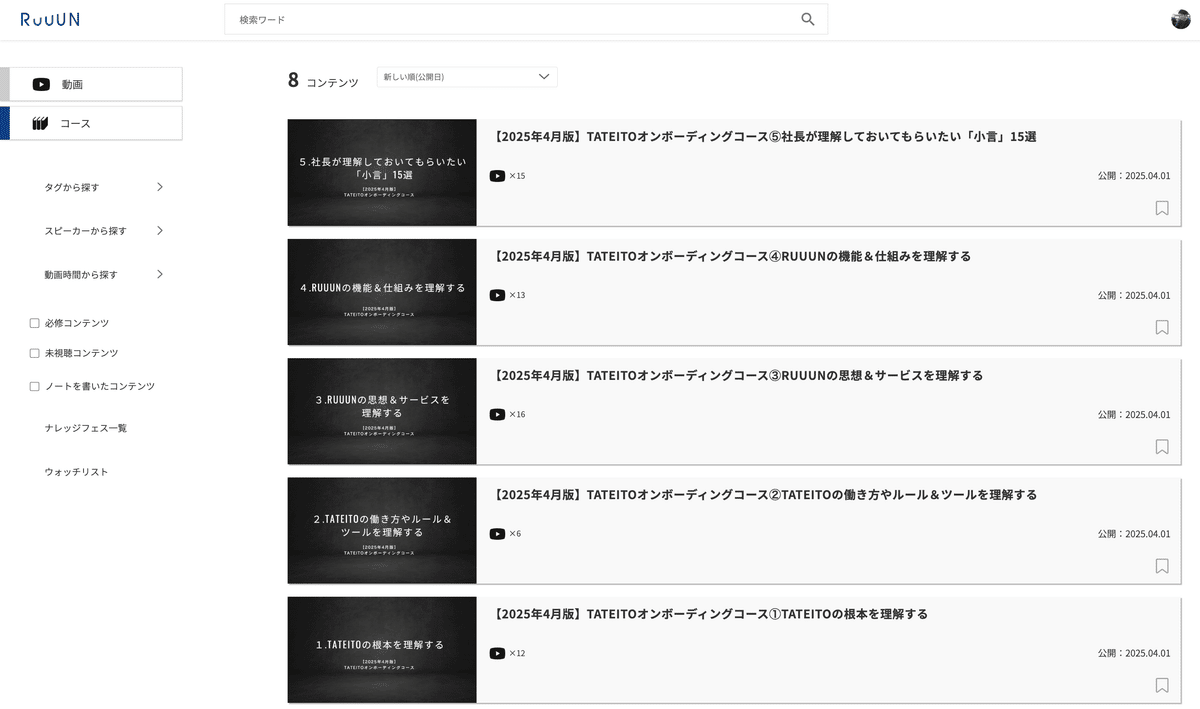
Task: Click the user avatar icon top right
Action: click(1180, 18)
